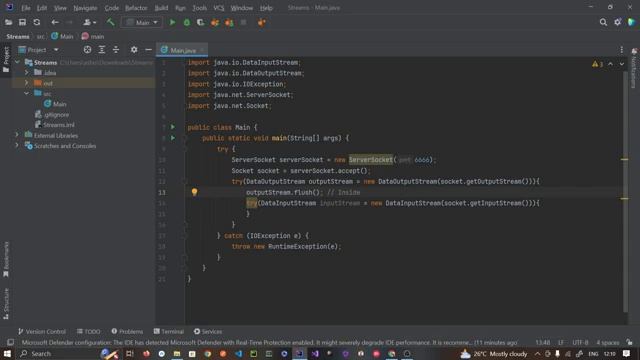
Task: Click the disabled Stop button
Action: click(244, 22)
